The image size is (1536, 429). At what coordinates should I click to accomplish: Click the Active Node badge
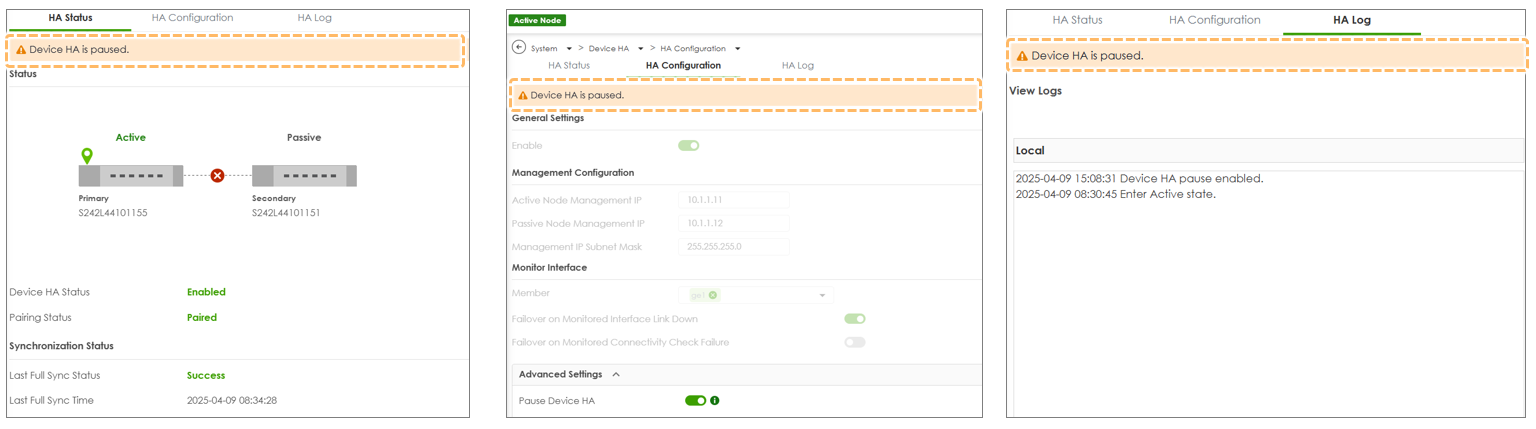pyautogui.click(x=537, y=20)
